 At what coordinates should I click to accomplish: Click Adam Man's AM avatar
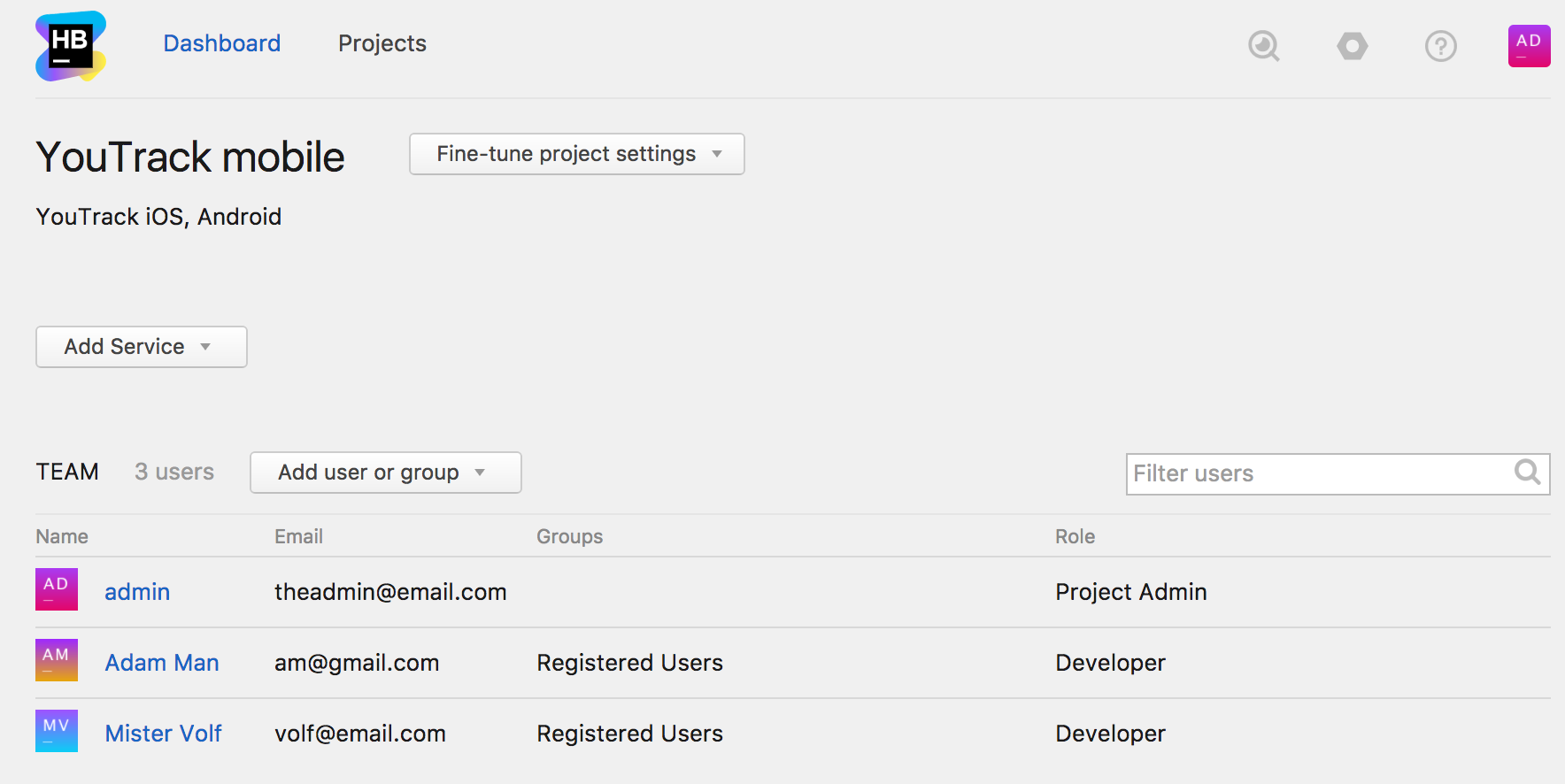pos(57,660)
